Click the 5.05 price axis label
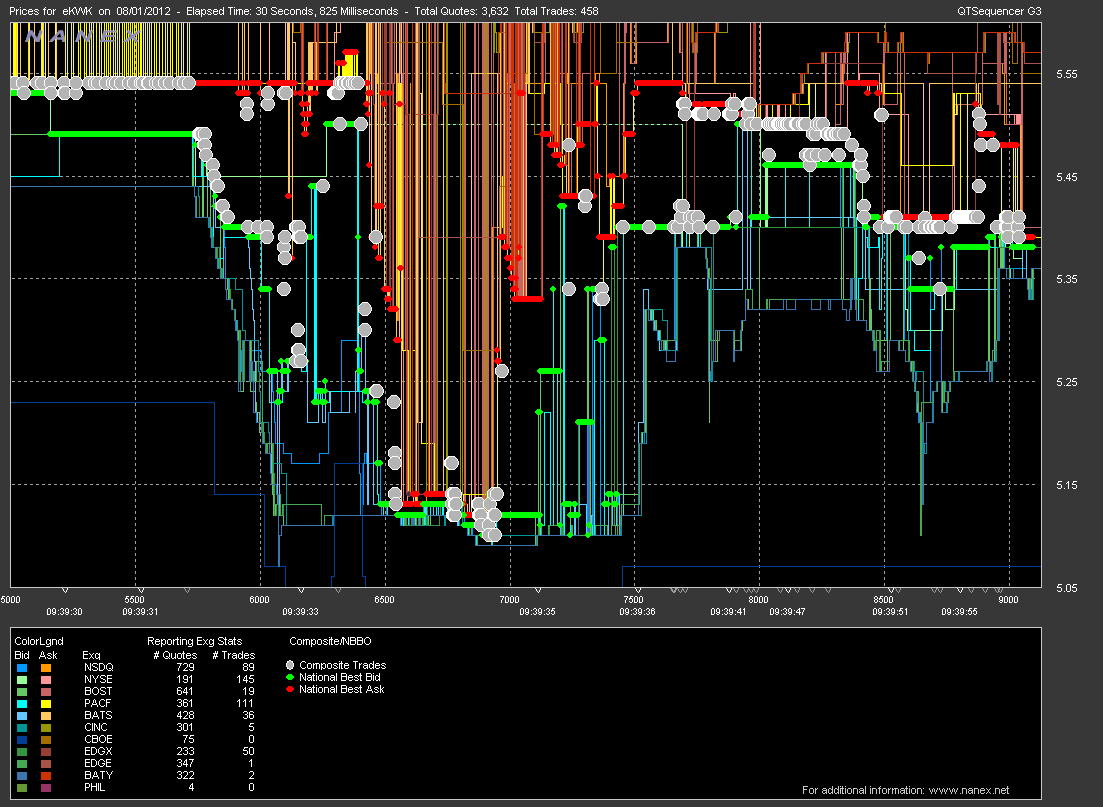This screenshot has height=807, width=1103. [1066, 587]
